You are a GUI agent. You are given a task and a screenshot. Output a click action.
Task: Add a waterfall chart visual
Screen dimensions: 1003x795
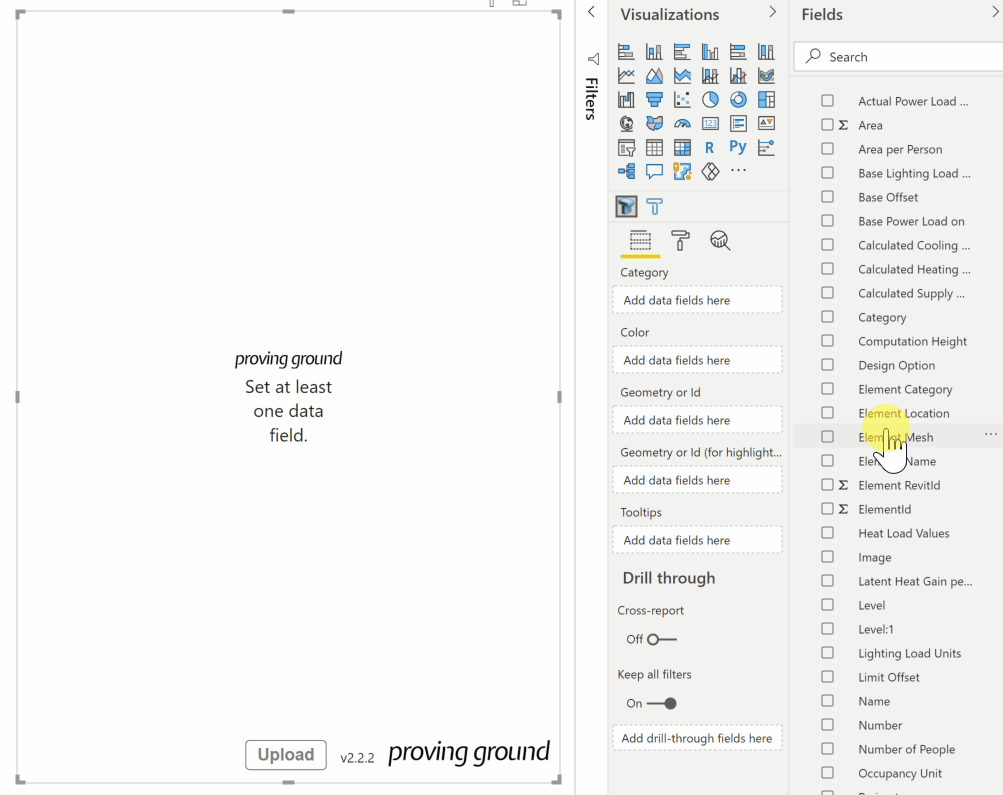(626, 100)
